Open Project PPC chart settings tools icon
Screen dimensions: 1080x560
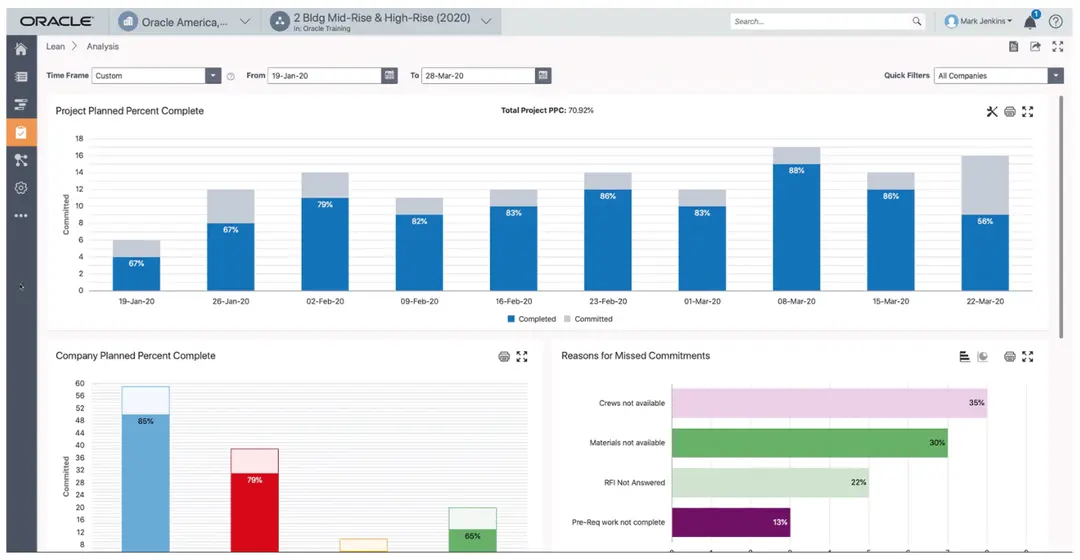click(992, 112)
